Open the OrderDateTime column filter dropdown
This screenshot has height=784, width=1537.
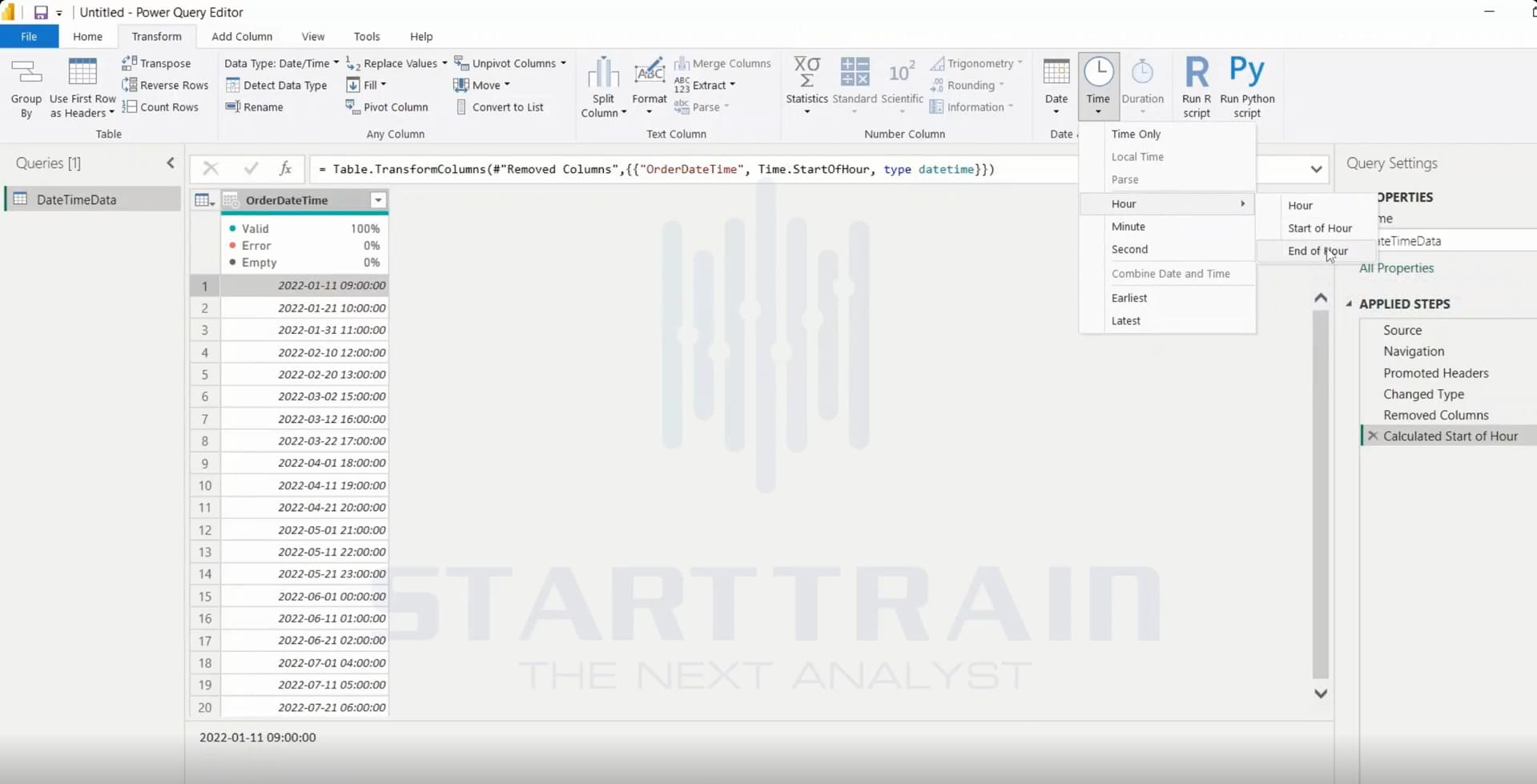coord(378,200)
